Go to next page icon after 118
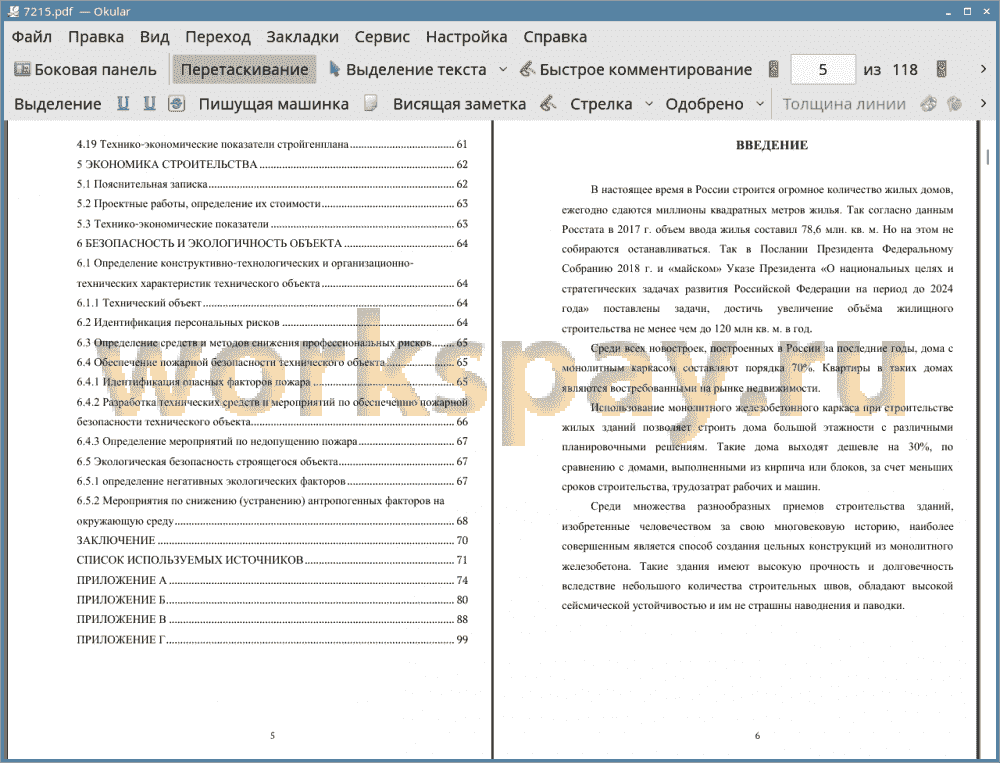The width and height of the screenshot is (1000, 763). coord(941,70)
